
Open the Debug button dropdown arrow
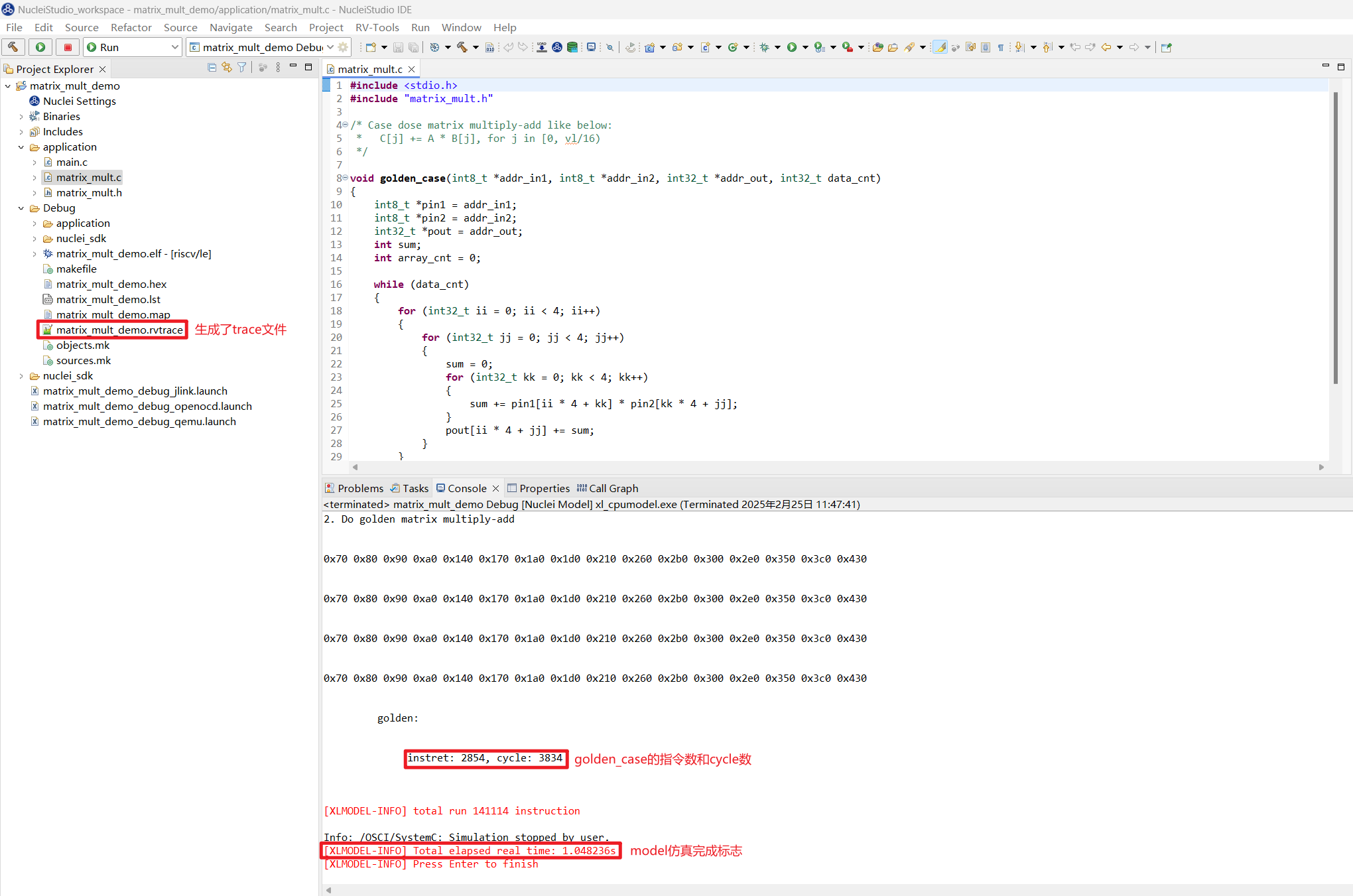click(777, 47)
